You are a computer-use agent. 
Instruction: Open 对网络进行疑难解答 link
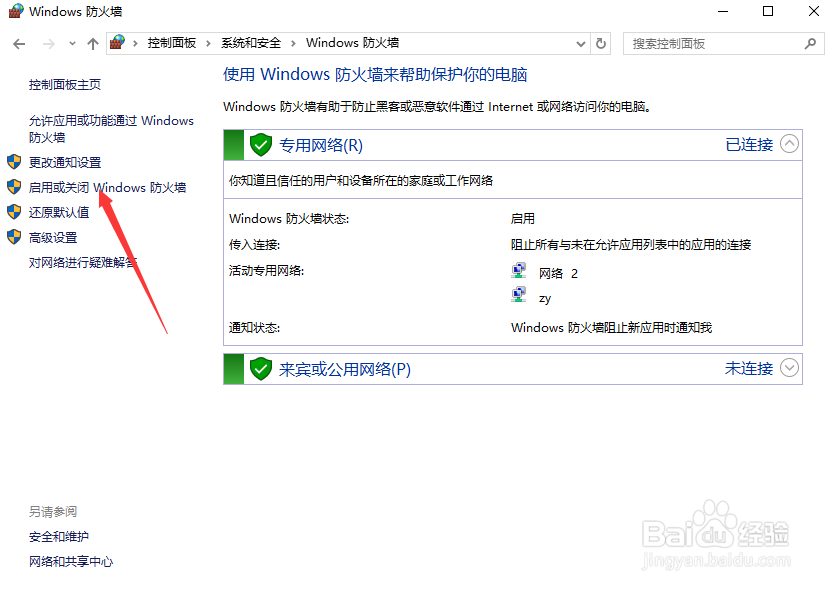(83, 262)
